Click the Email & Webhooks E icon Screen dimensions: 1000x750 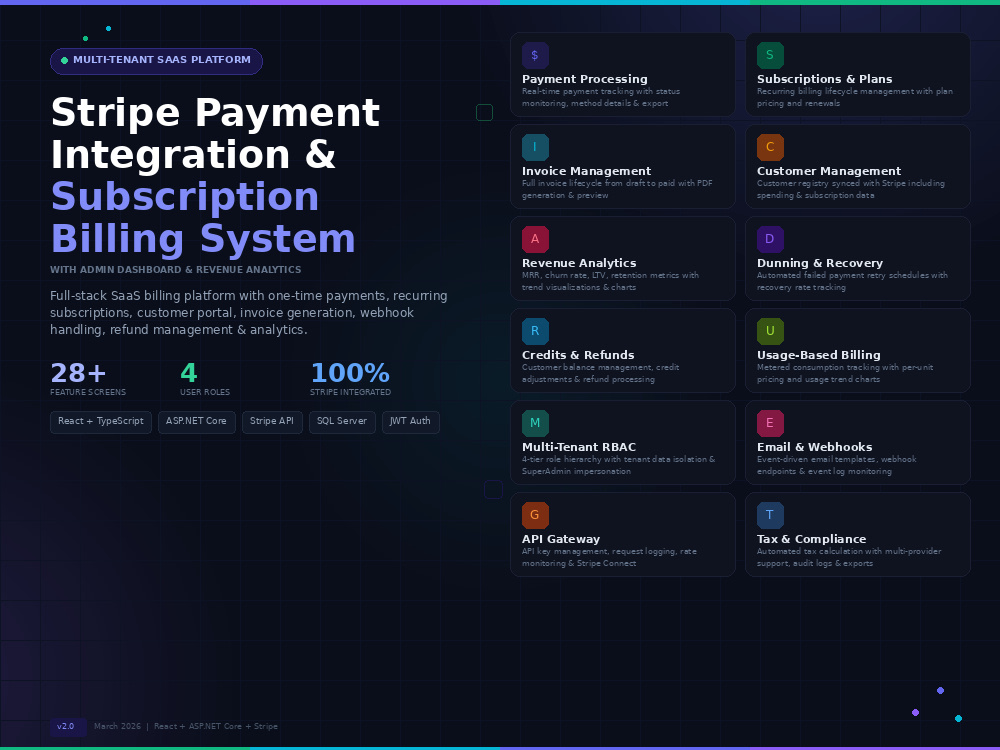pyautogui.click(x=770, y=423)
